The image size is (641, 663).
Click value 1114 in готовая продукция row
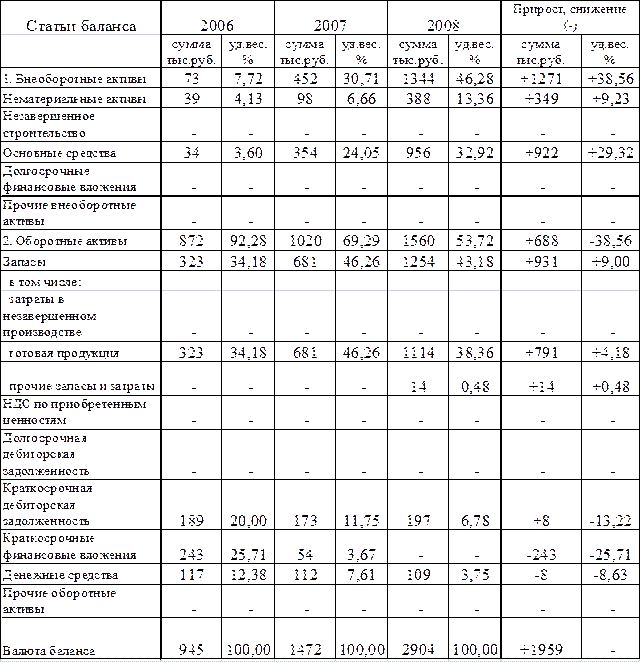pyautogui.click(x=418, y=352)
